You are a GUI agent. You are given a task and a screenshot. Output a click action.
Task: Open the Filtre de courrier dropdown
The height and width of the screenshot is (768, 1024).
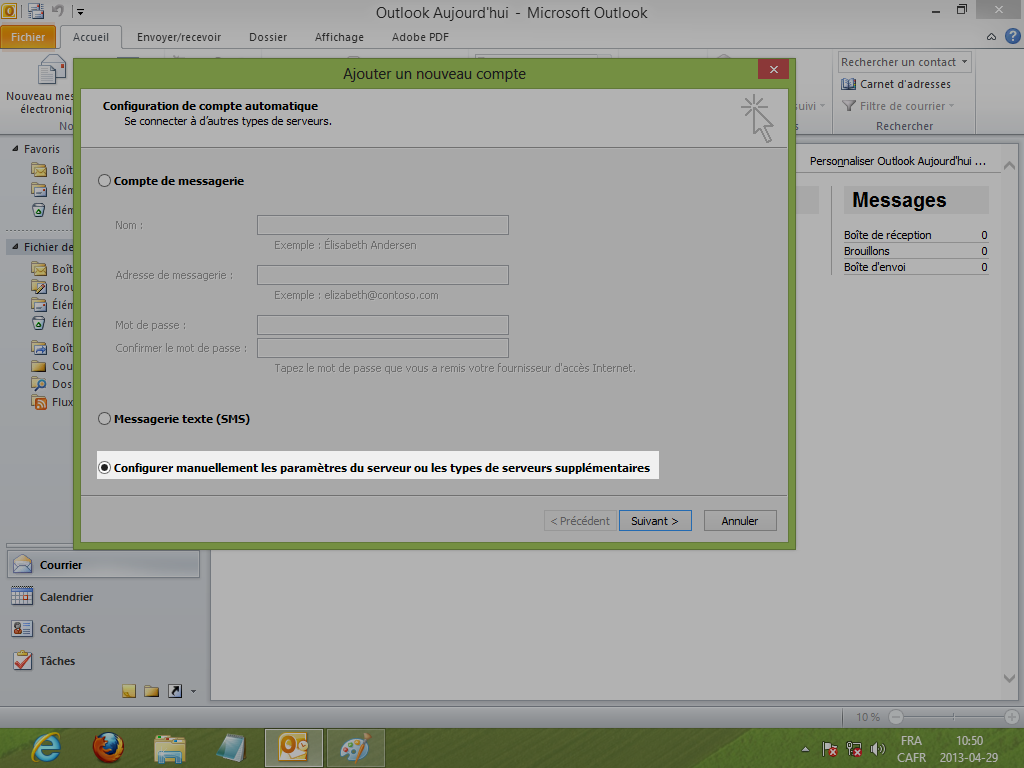coord(899,106)
